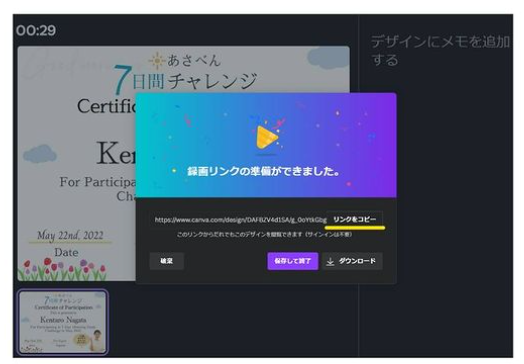524x364 pixels.
Task: Select the tulip flowers illustration
Action: click(x=62, y=269)
